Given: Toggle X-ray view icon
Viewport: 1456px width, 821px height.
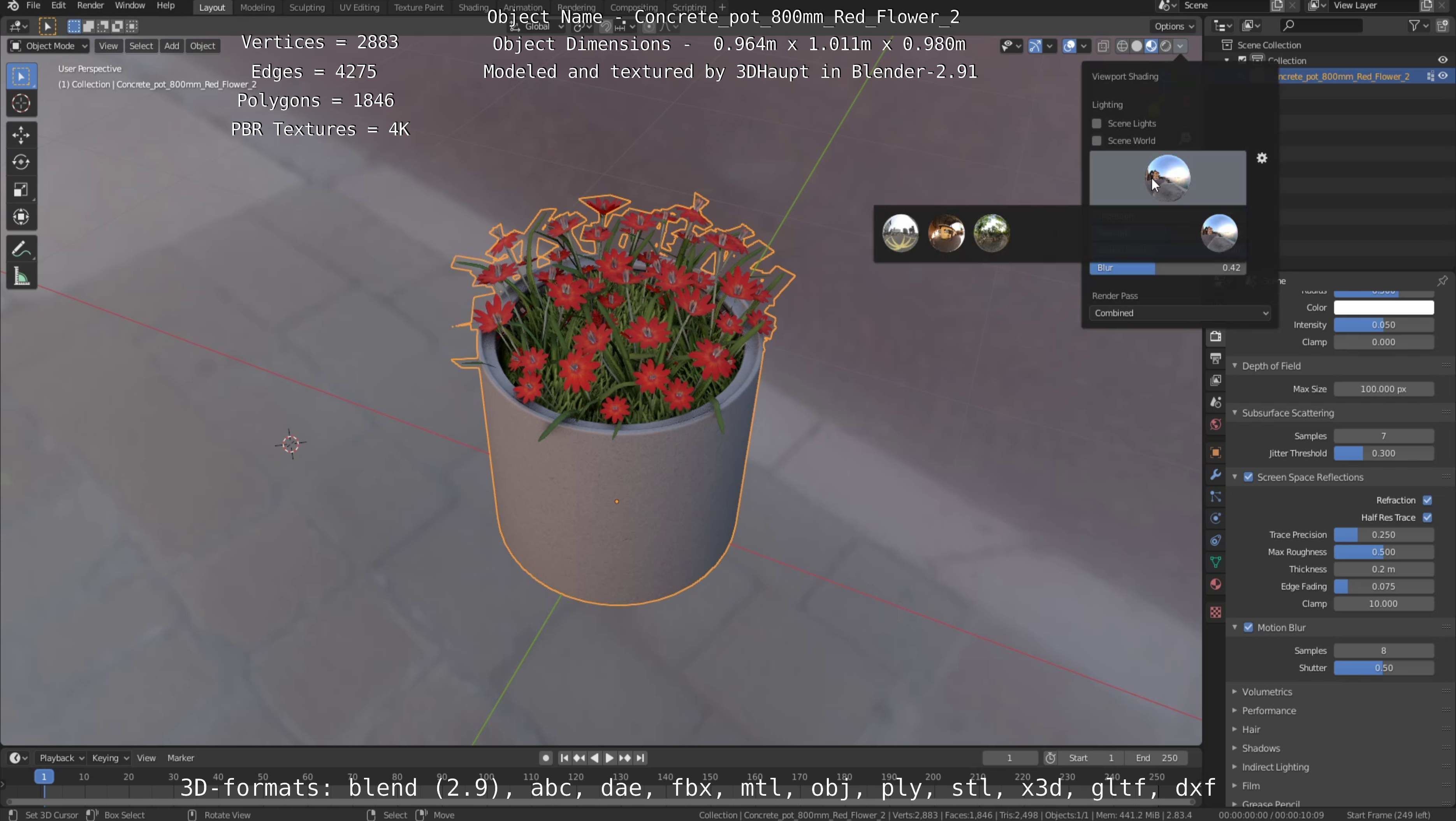Looking at the screenshot, I should [1103, 46].
